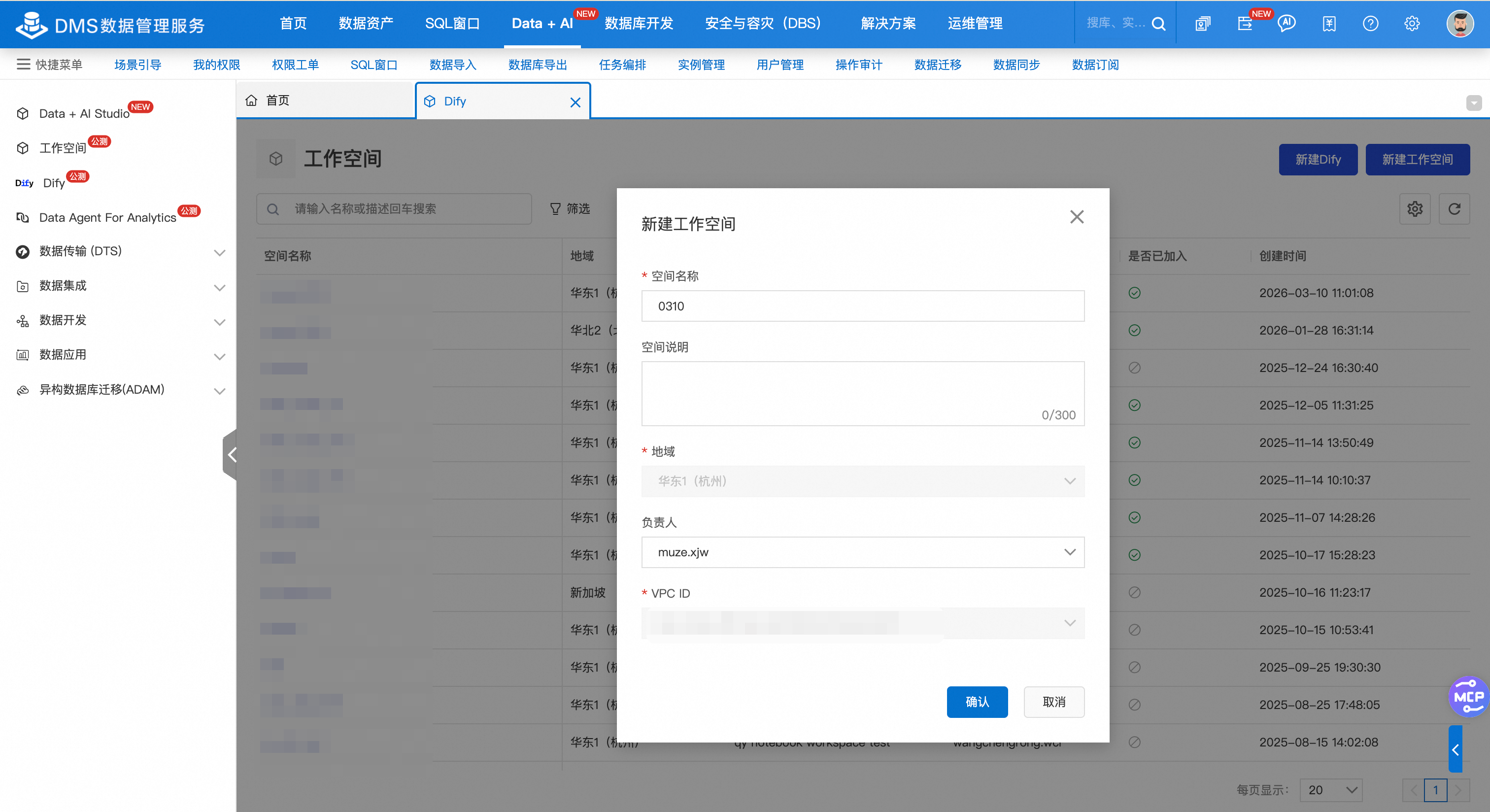Open the VPC ID dropdown

point(862,623)
